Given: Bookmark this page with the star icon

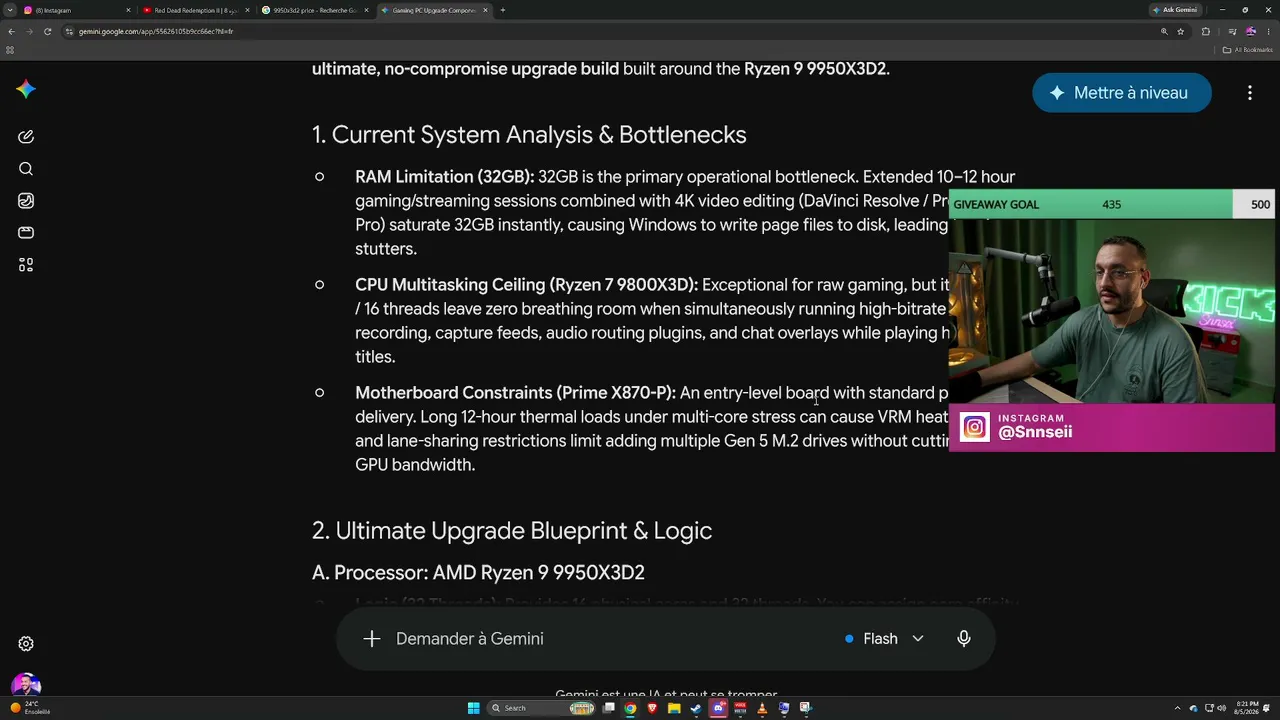Looking at the screenshot, I should tap(1181, 32).
